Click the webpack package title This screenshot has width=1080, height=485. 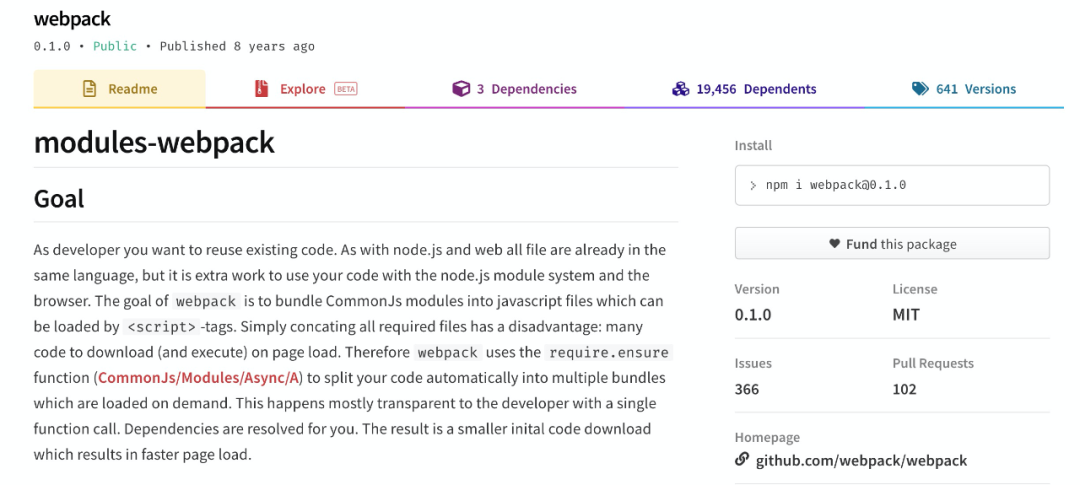point(72,19)
